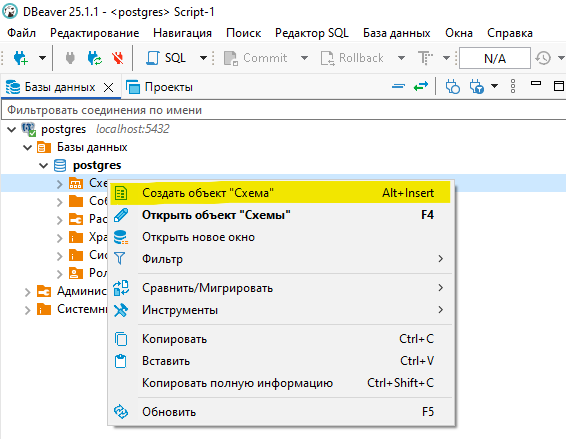Click the N/A field
Screen dimensions: 566x439
[x=495, y=58]
